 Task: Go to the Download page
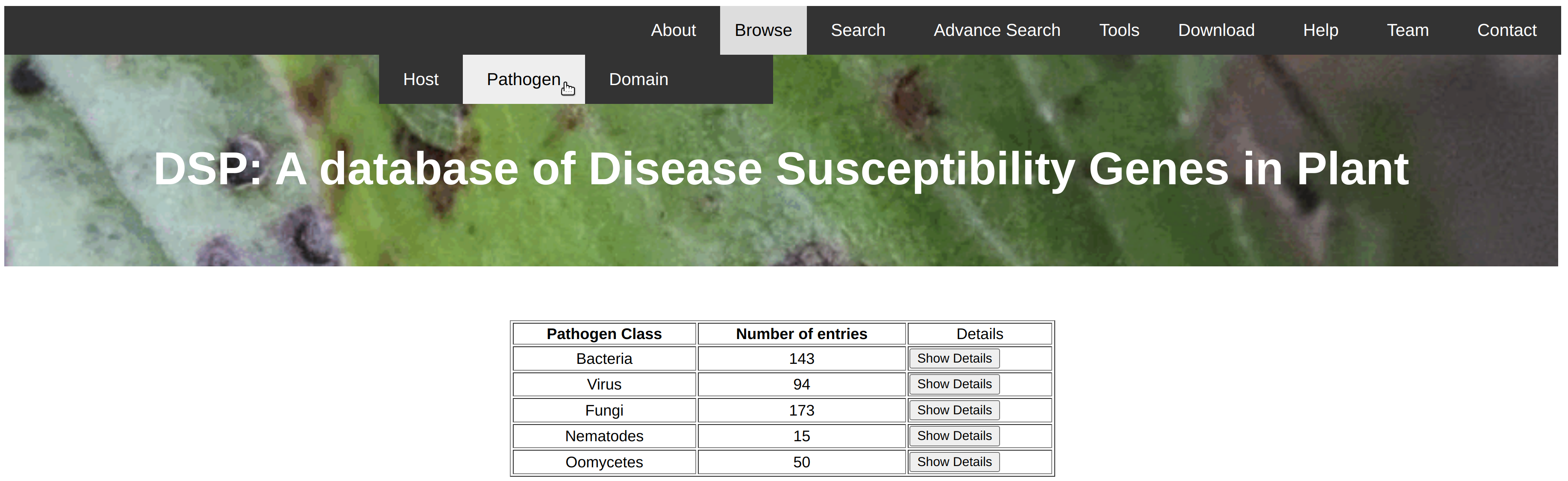1216,30
